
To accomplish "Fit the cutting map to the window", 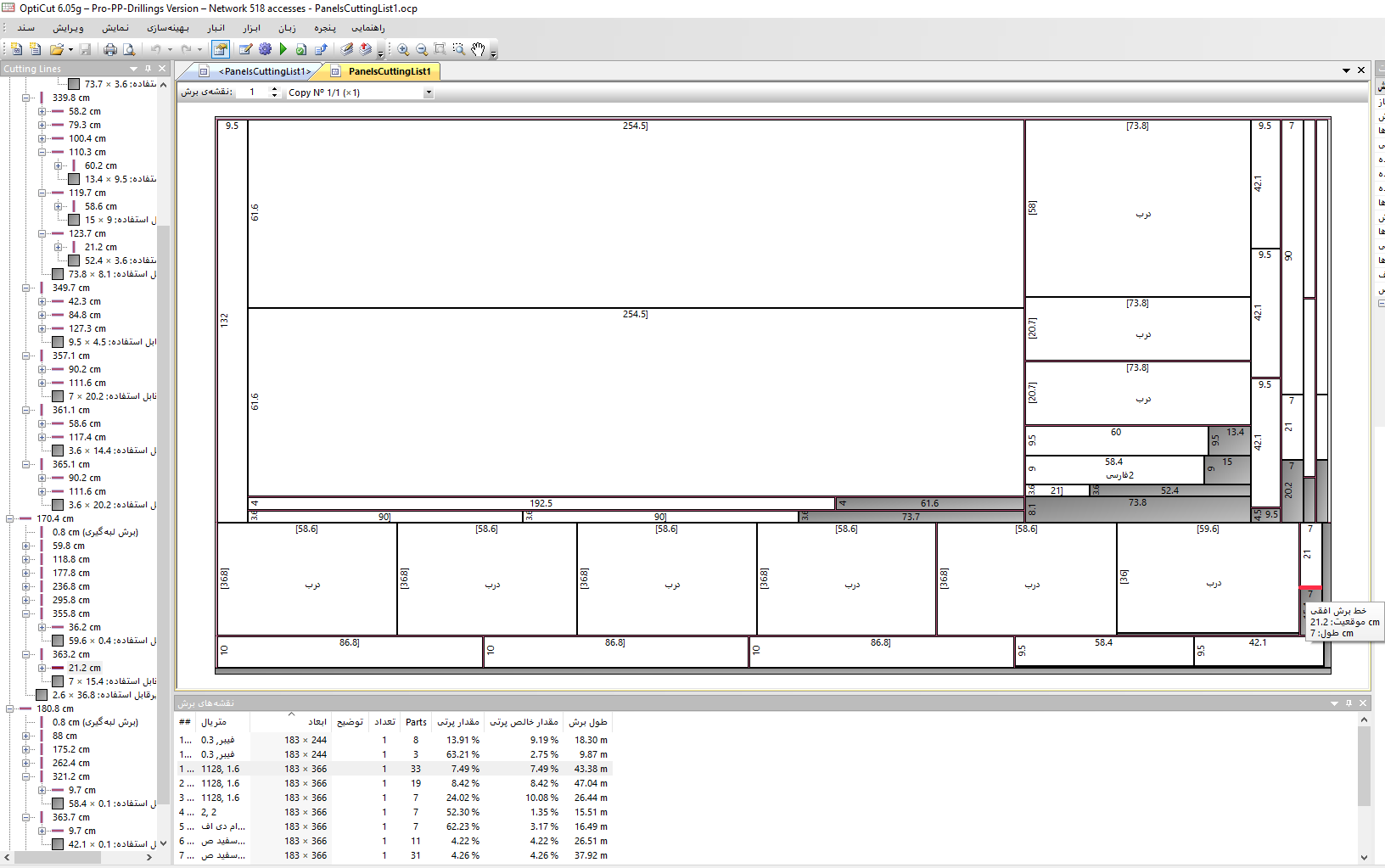I will point(440,49).
